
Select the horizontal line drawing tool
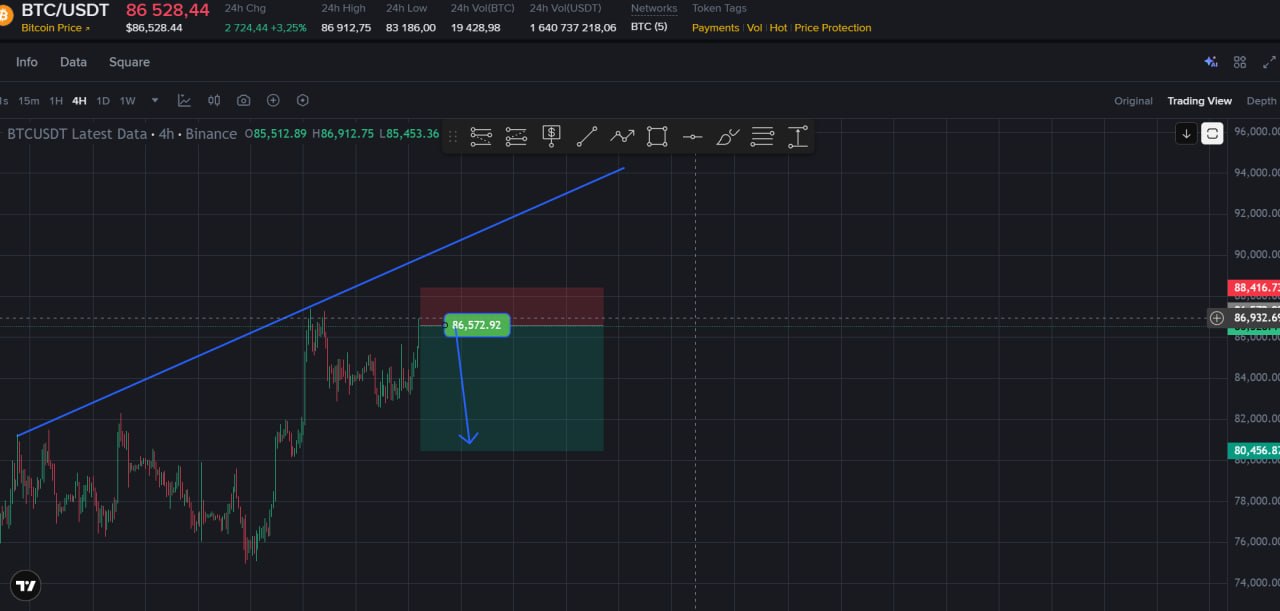tap(692, 137)
